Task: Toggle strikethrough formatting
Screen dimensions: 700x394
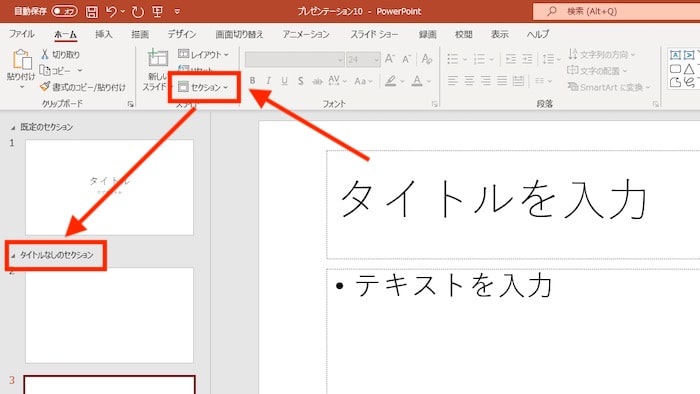Action: [317, 81]
